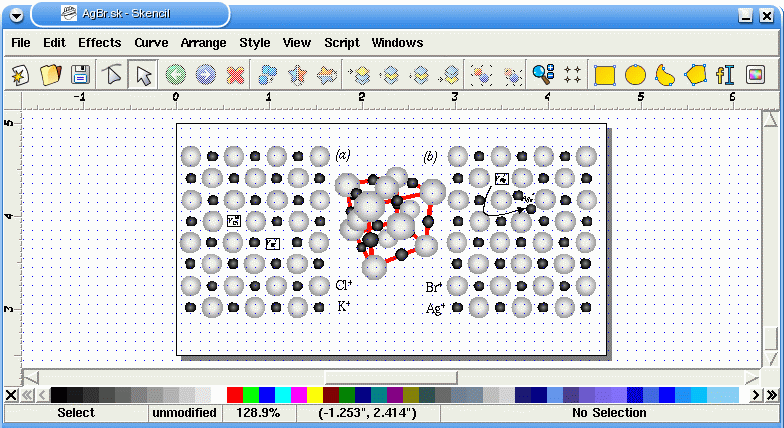Pick the black palette swatch
The image size is (784, 428).
[58, 395]
